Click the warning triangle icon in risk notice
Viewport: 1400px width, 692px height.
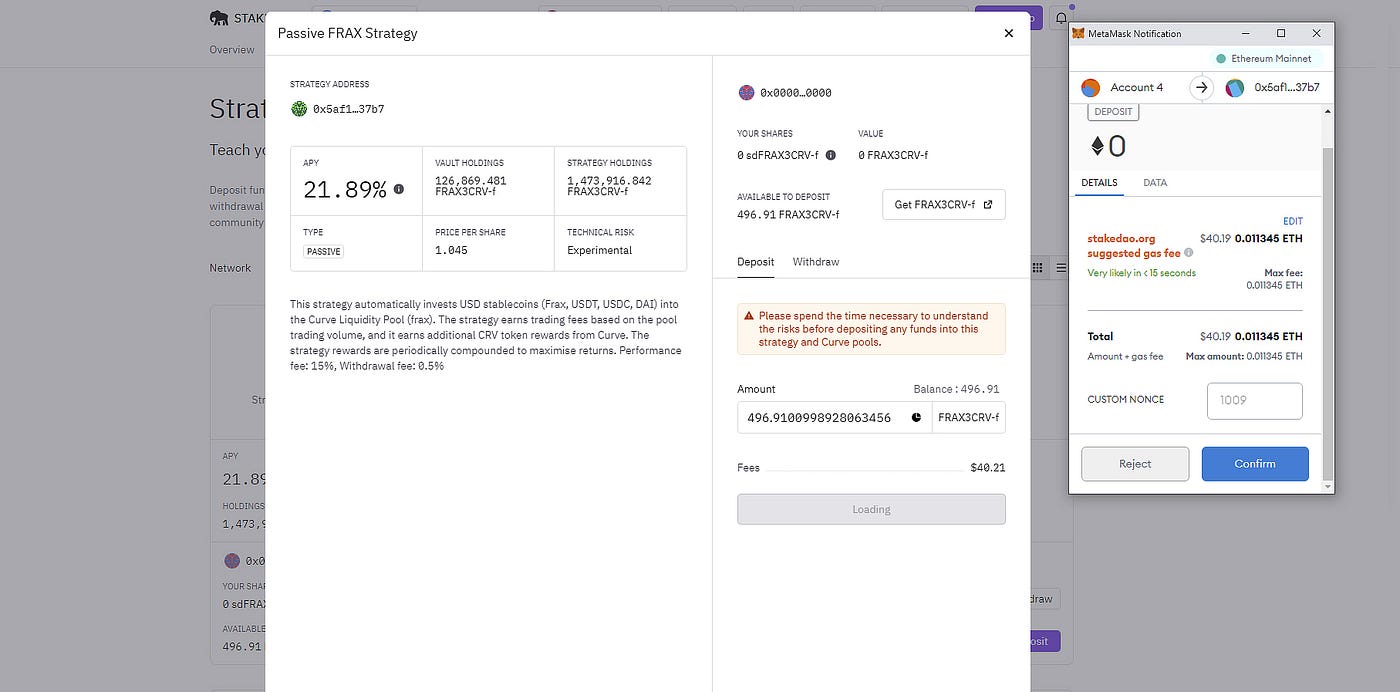click(748, 316)
